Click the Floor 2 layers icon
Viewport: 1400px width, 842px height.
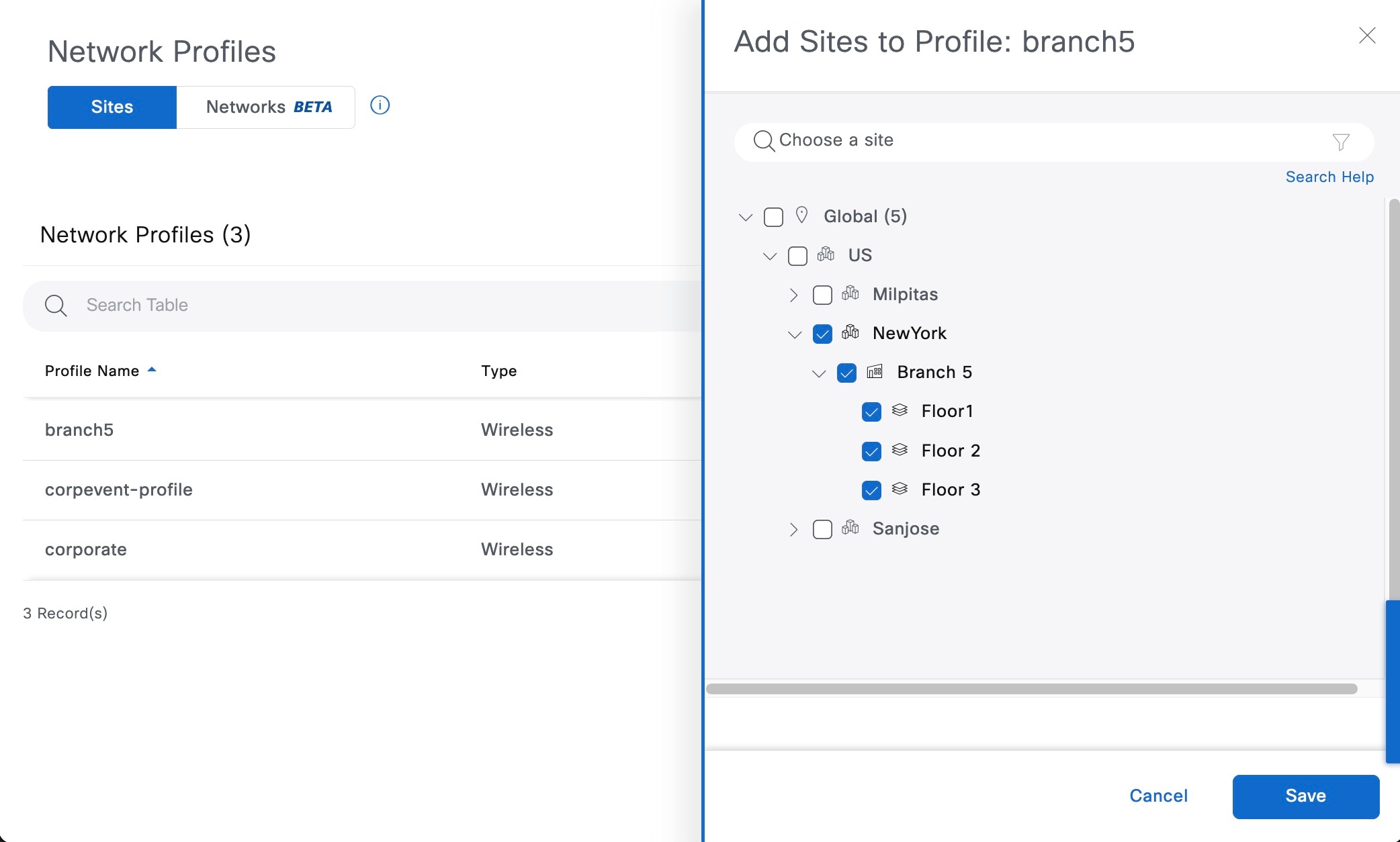pos(900,450)
